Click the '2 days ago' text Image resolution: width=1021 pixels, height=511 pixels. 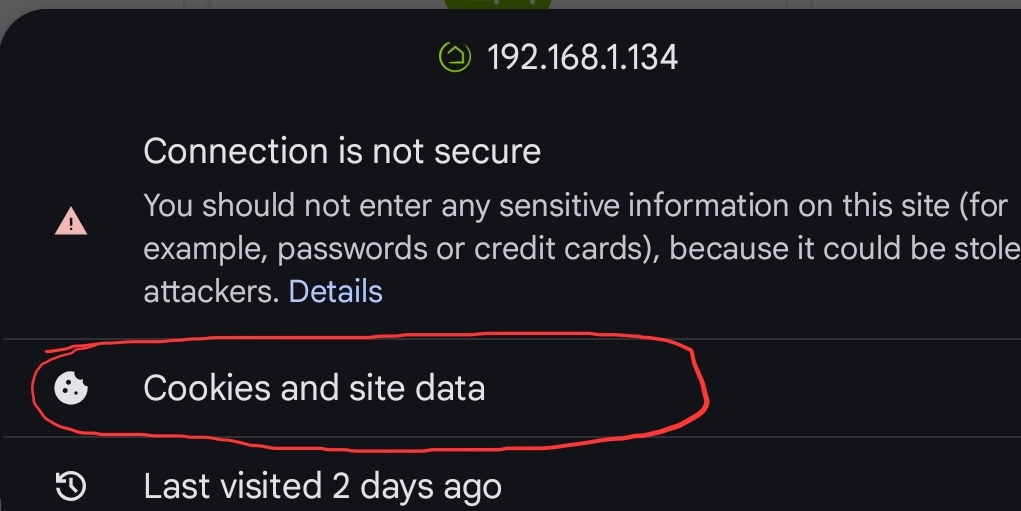(x=416, y=486)
